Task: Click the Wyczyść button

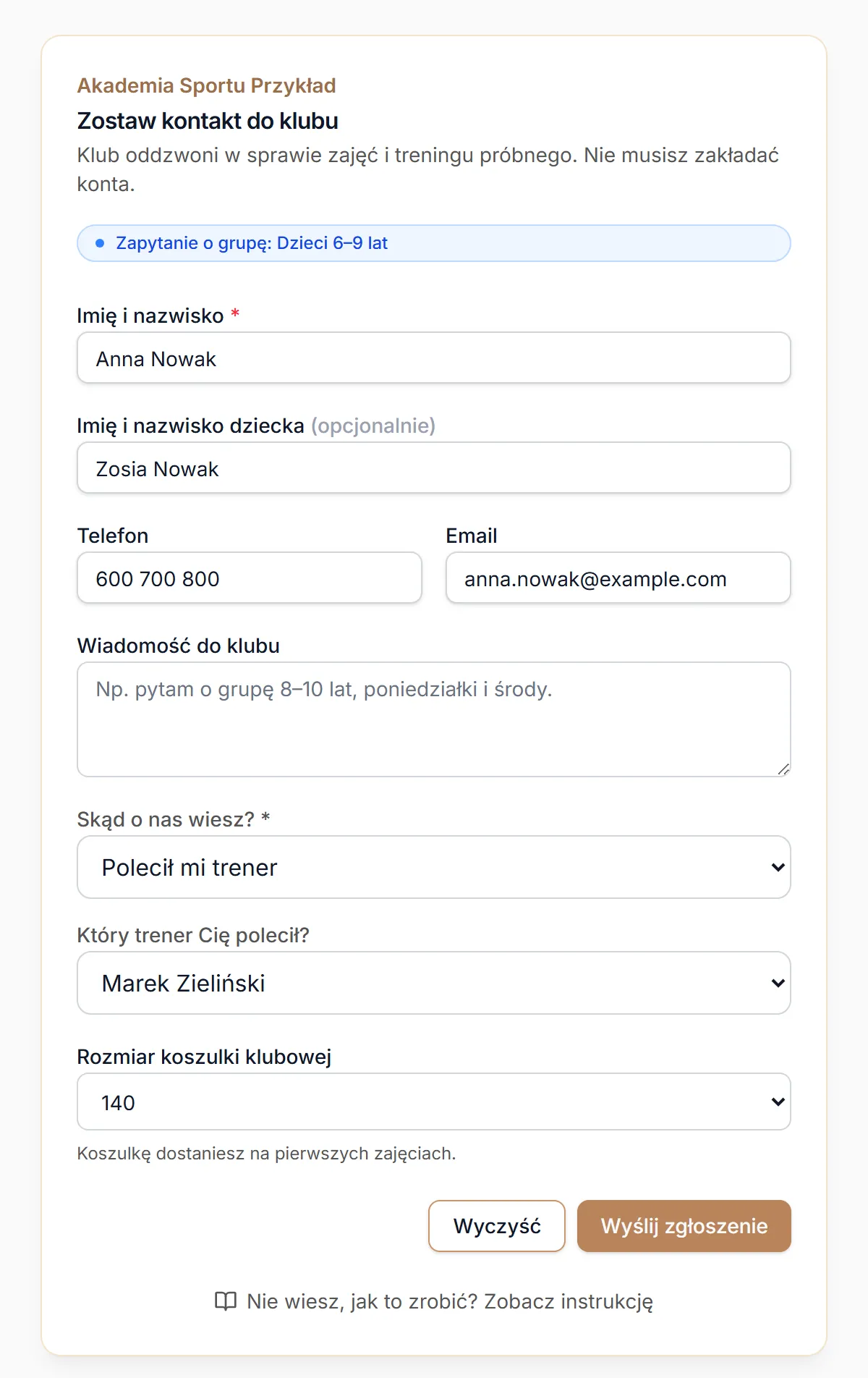Action: coord(497,1226)
